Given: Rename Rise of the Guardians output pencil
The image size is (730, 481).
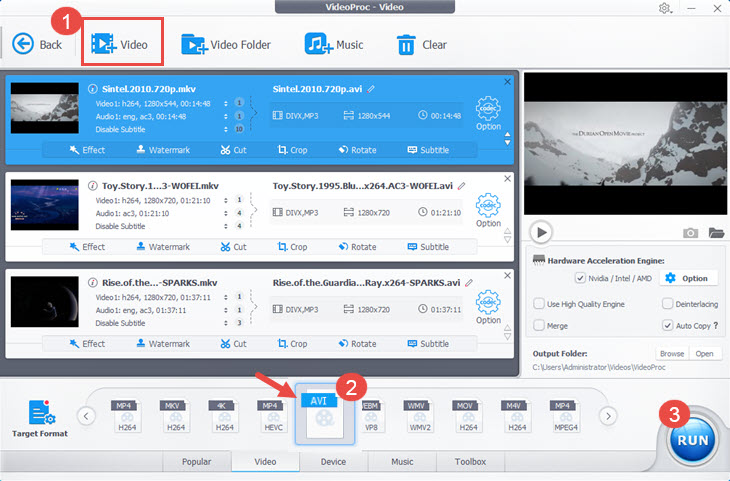Looking at the screenshot, I should (x=469, y=283).
